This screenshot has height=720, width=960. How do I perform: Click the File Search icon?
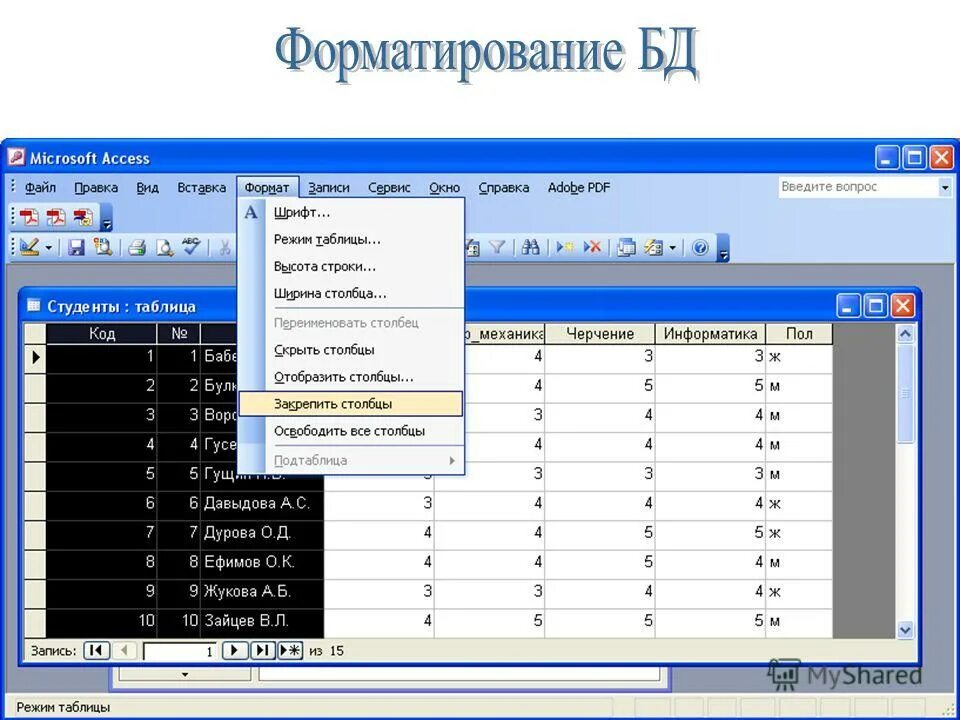(102, 247)
